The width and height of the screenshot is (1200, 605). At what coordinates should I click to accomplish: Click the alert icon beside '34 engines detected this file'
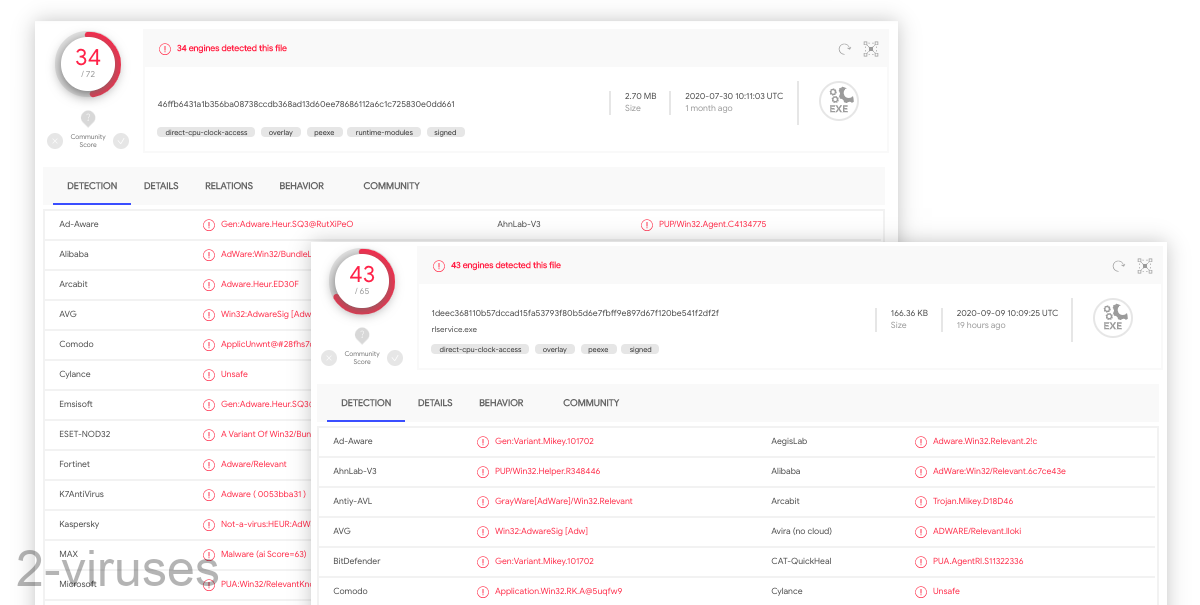click(165, 48)
